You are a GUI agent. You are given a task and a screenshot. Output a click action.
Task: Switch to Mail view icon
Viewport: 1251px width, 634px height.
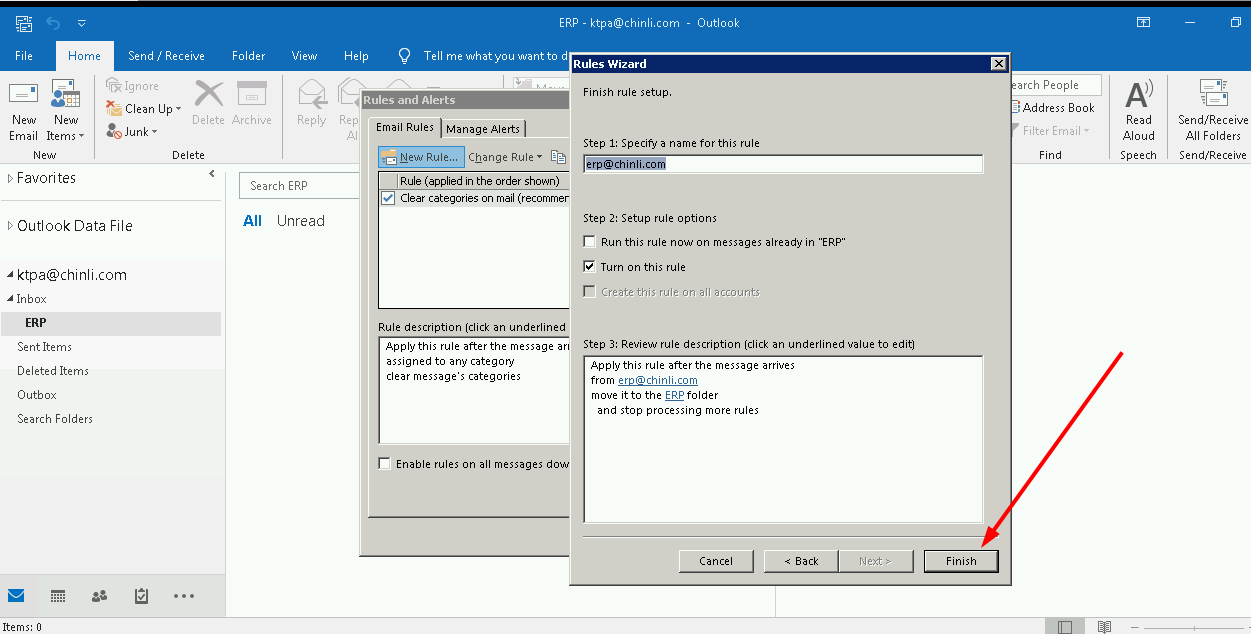16,596
